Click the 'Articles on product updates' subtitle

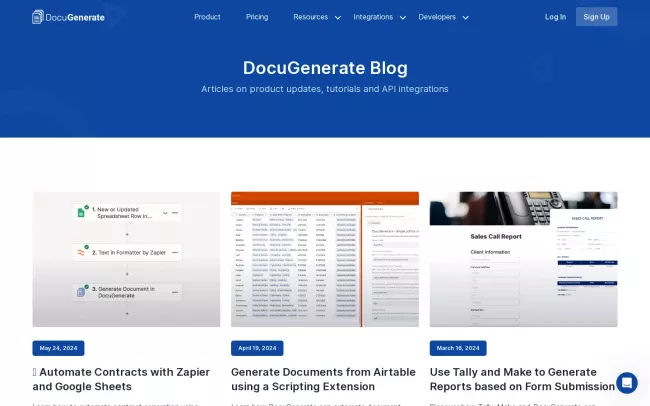point(325,89)
